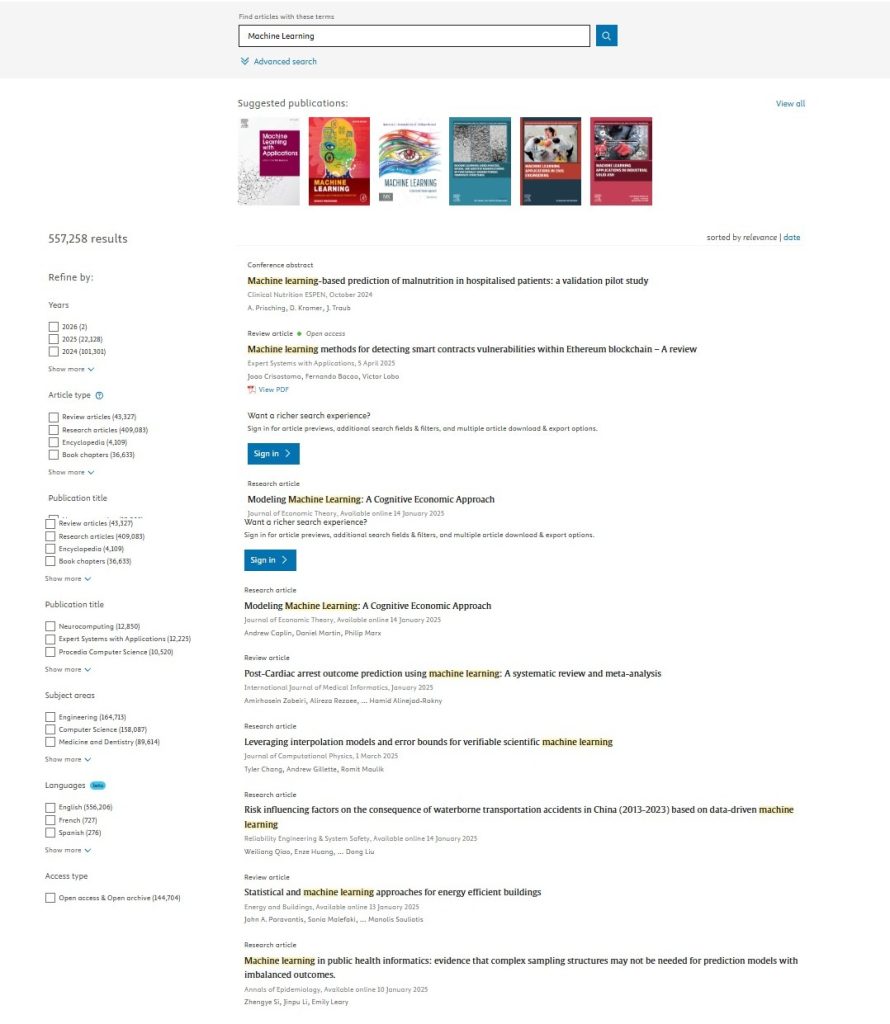Image resolution: width=890 pixels, height=1024 pixels.
Task: Open Machine Learning with Applications cover
Action: coord(268,161)
